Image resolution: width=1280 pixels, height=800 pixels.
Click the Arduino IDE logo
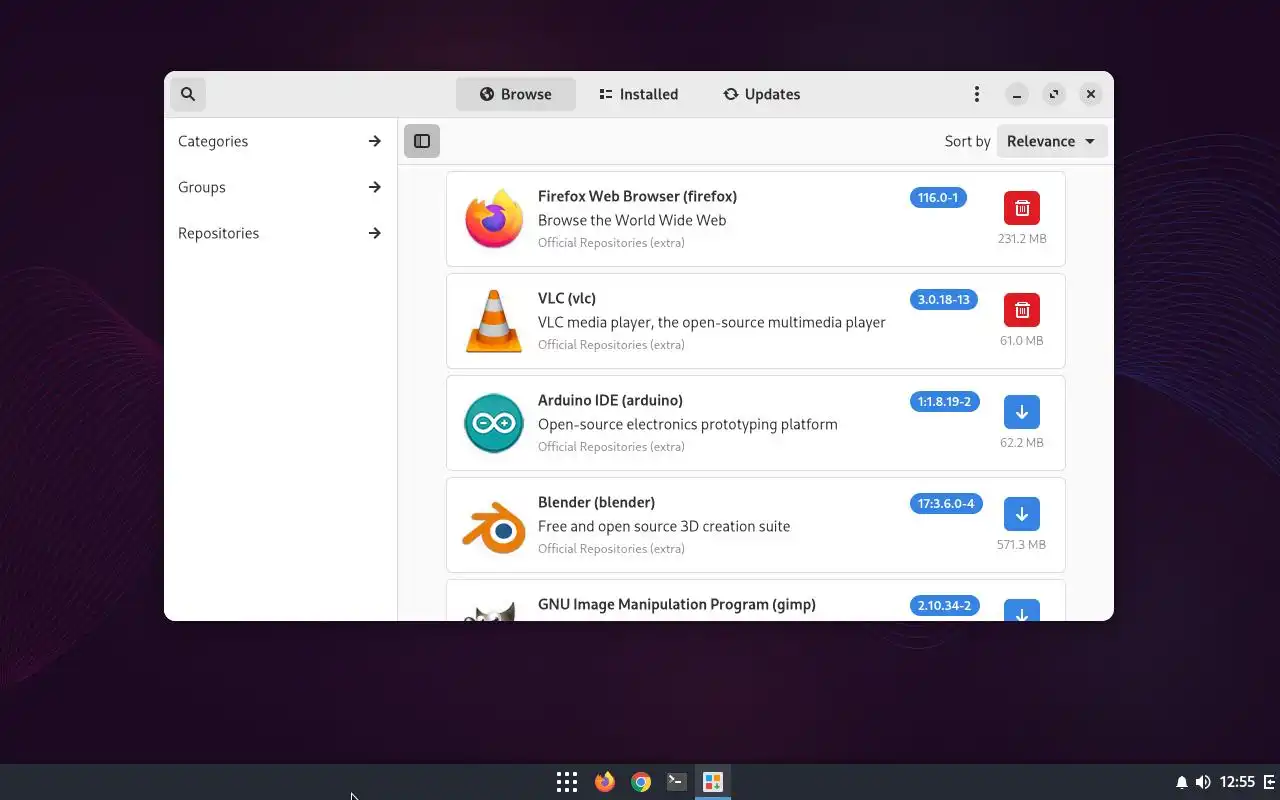[x=494, y=423]
